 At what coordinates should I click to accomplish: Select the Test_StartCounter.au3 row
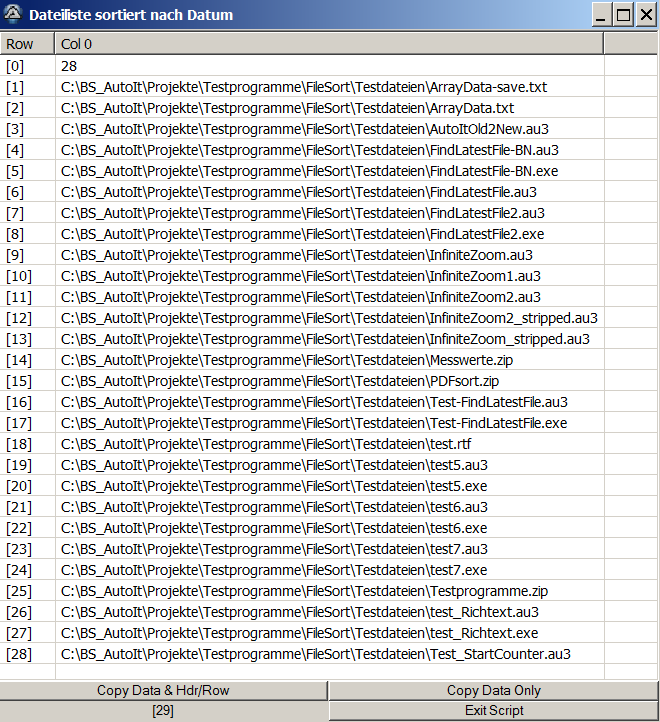[x=315, y=654]
